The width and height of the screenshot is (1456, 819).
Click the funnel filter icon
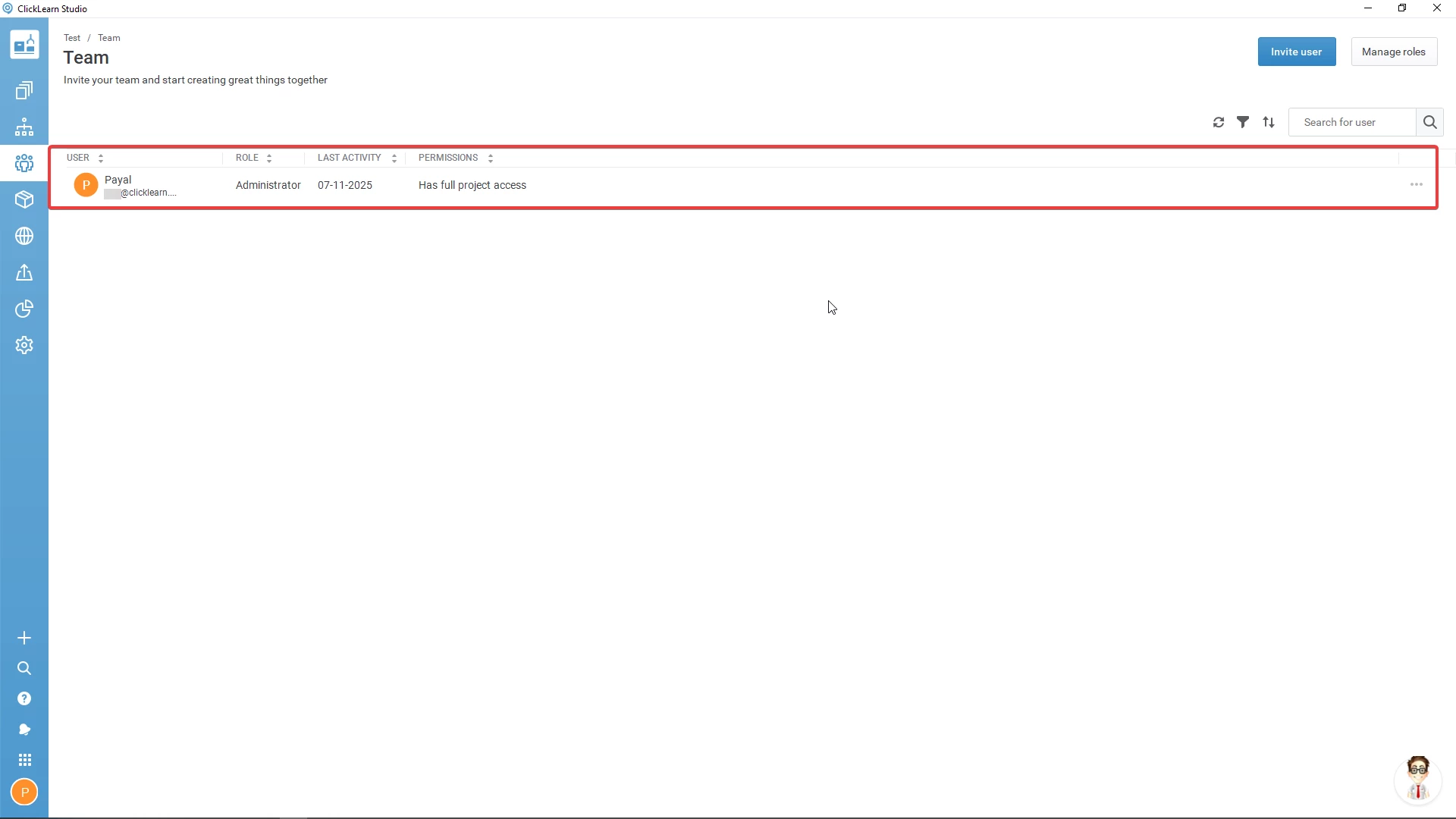[x=1243, y=122]
